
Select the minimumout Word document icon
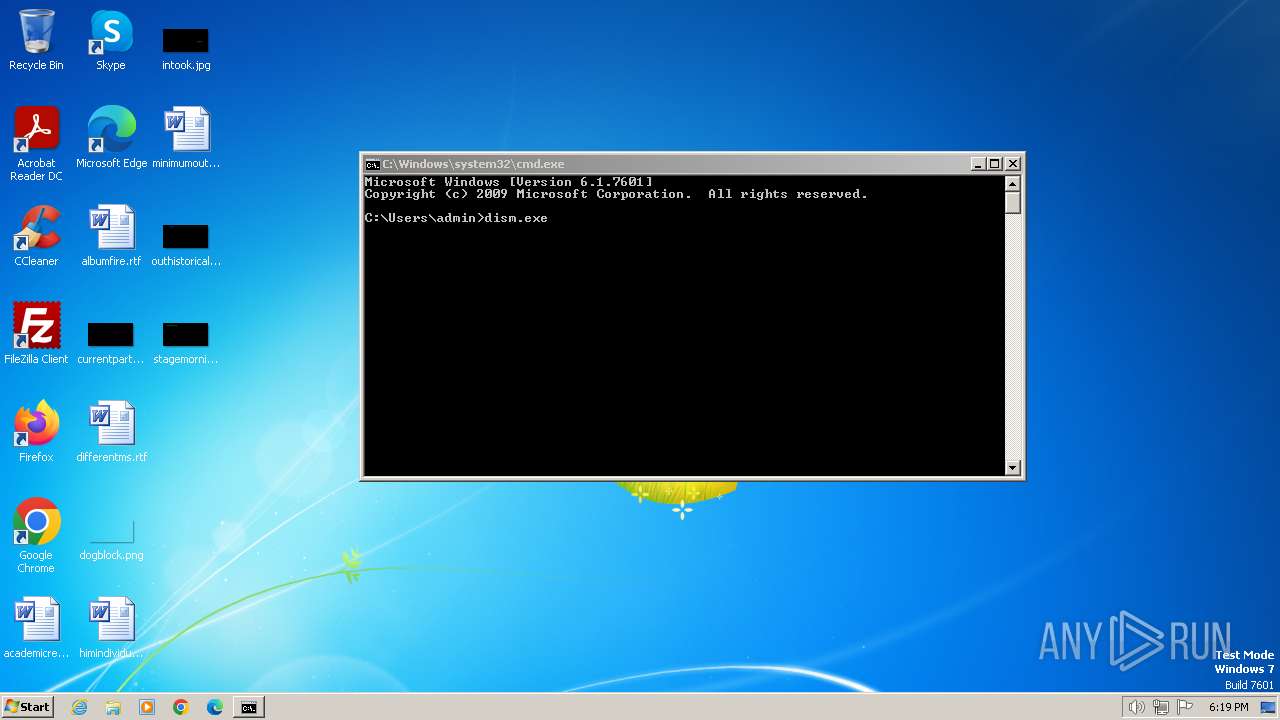pos(186,138)
